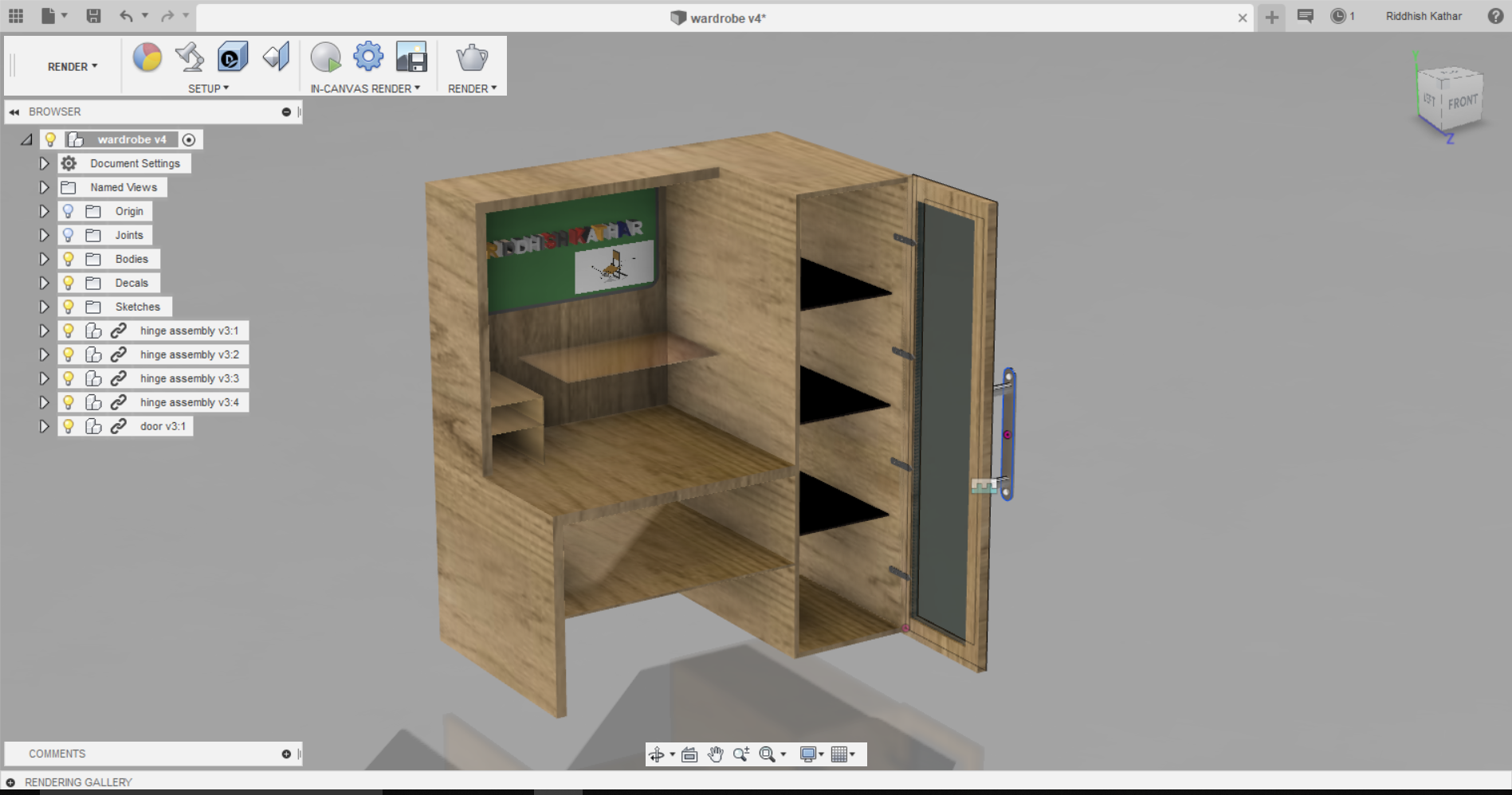1512x795 pixels.
Task: Start In-Canvas Render
Action: pyautogui.click(x=325, y=57)
